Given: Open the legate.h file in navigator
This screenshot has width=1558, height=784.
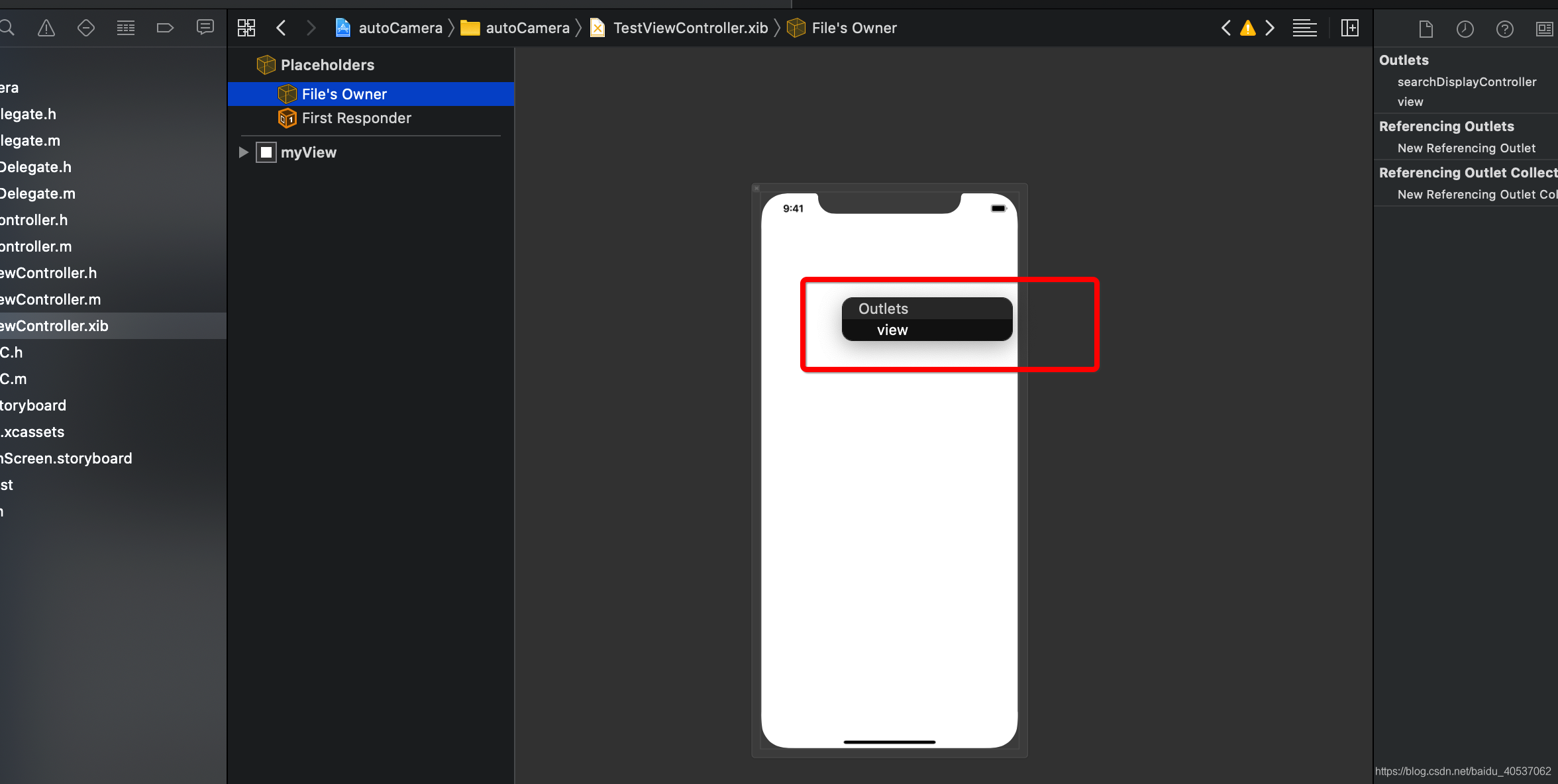Looking at the screenshot, I should (28, 114).
